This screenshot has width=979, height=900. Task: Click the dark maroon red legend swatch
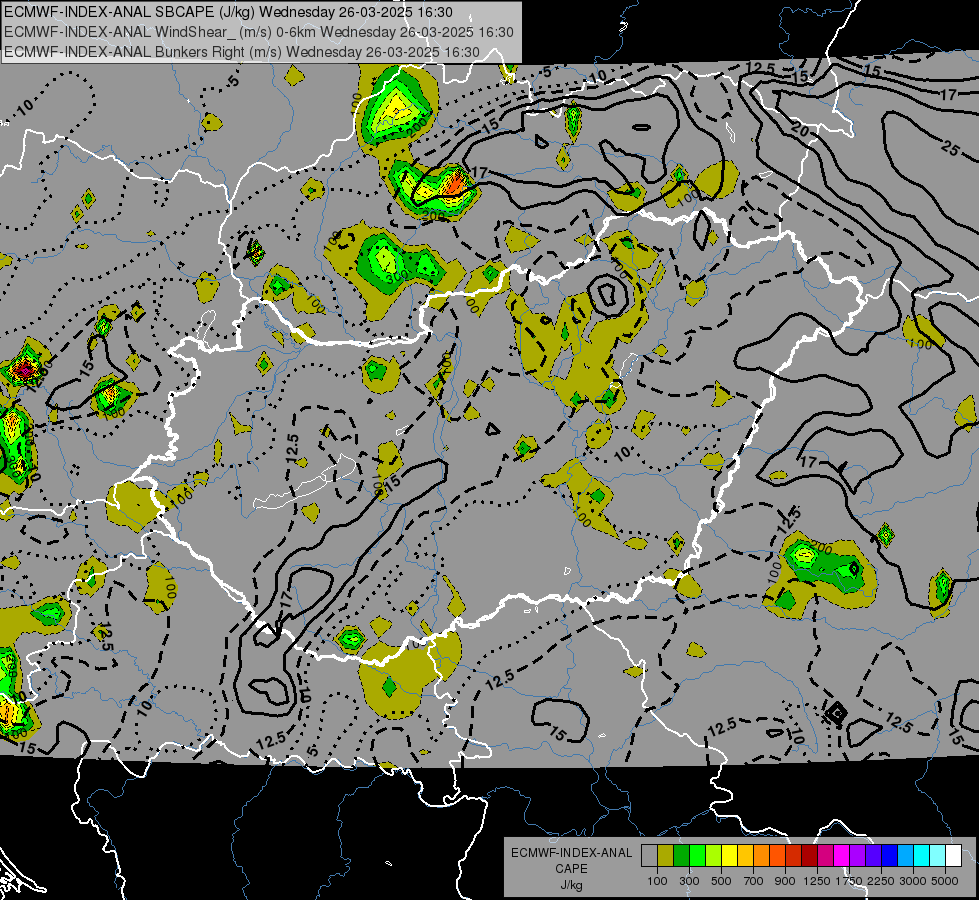coord(810,856)
